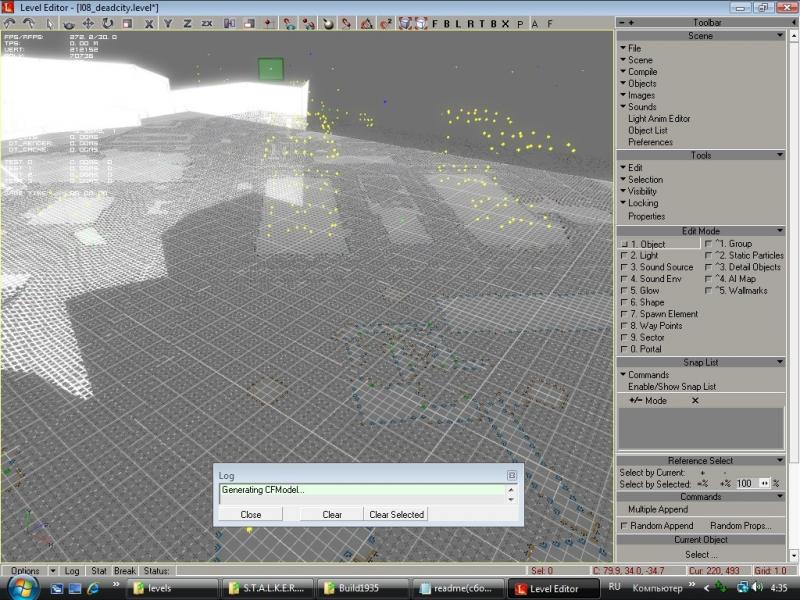Click the undo arrow in the top toolbar
This screenshot has width=800, height=600.
(x=10, y=23)
